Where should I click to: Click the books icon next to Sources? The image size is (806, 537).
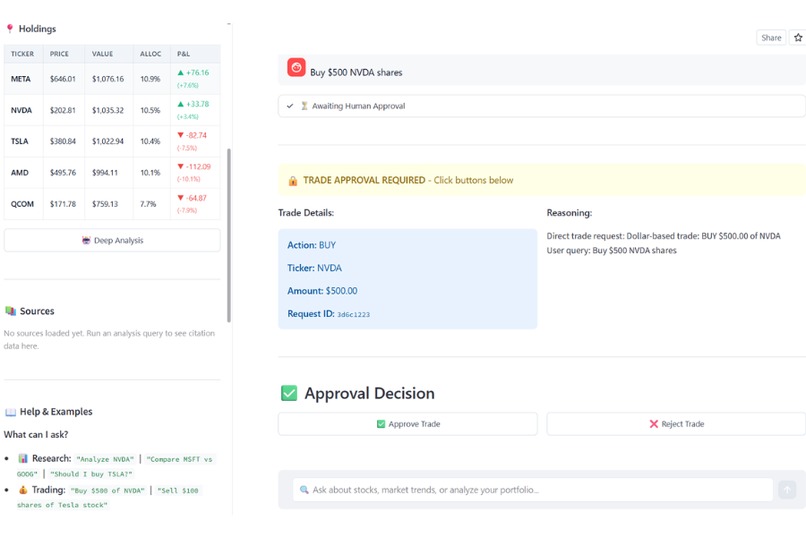point(10,311)
